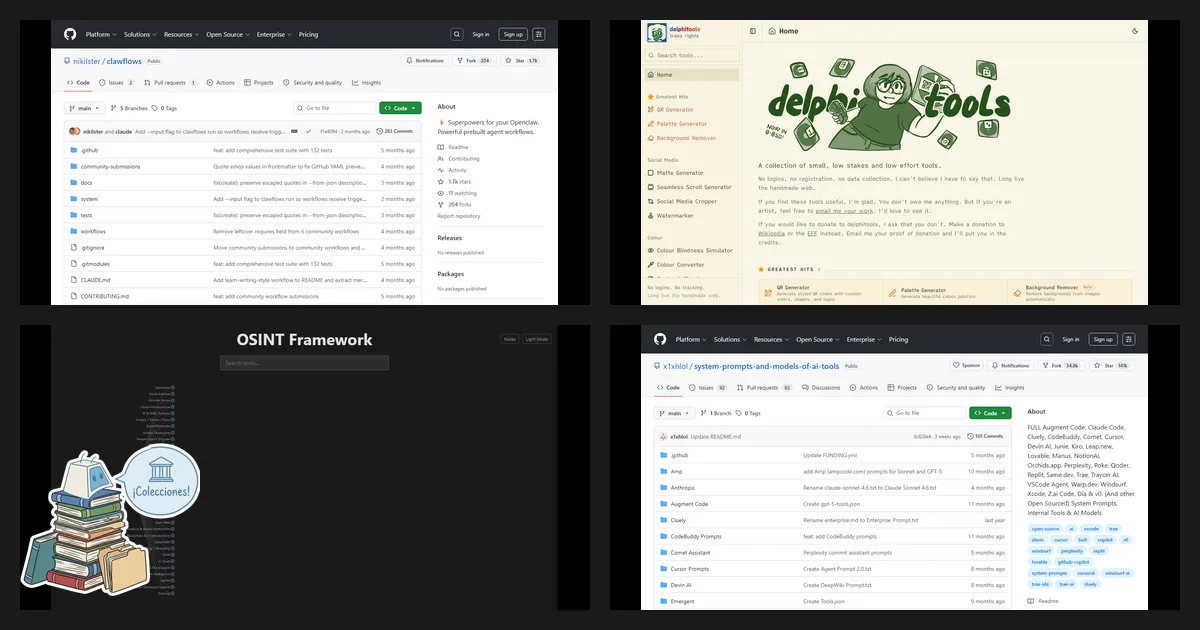The height and width of the screenshot is (630, 1200).
Task: Click search icon in clawflows GitHub header
Action: [457, 34]
